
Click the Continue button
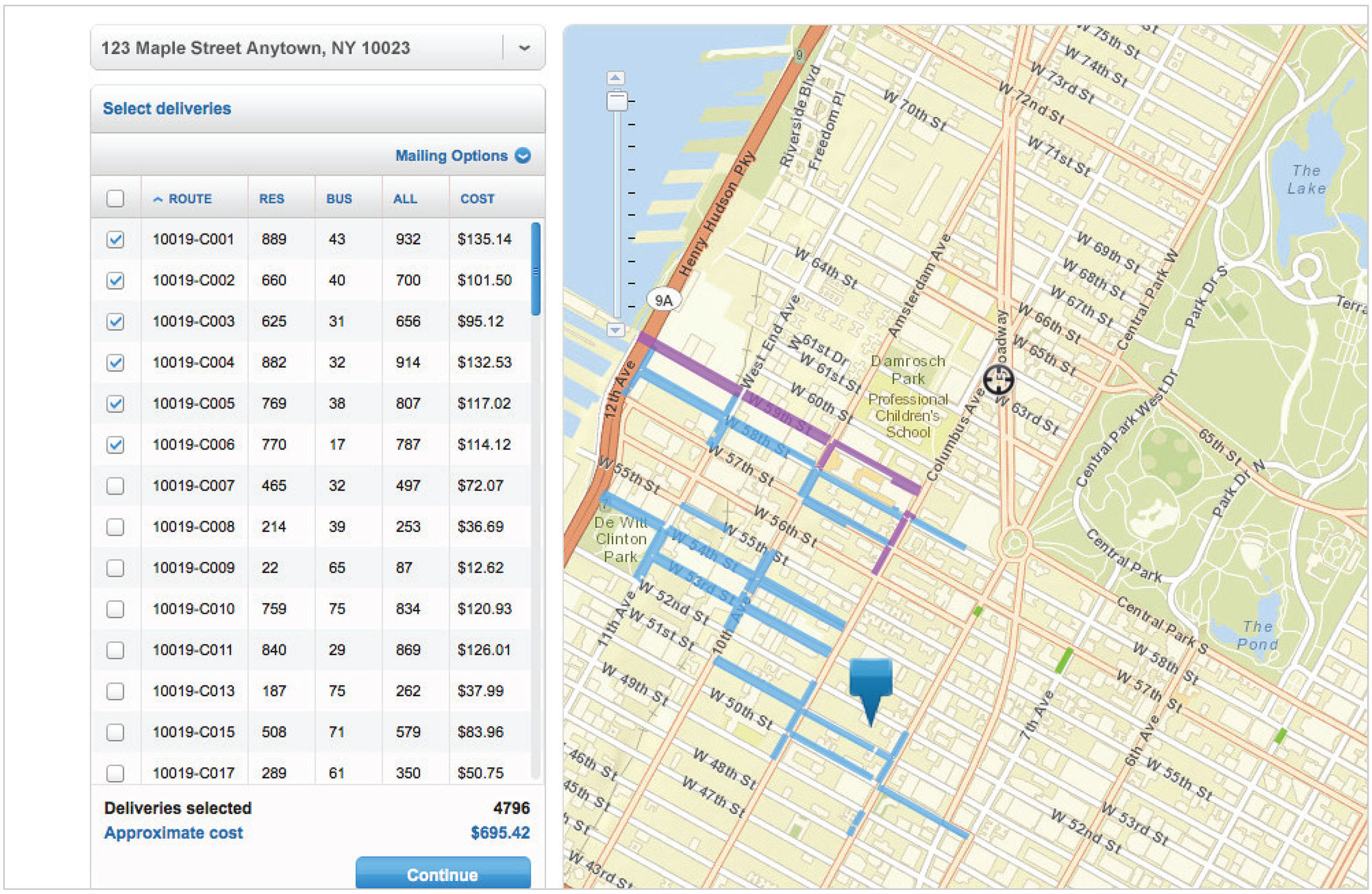click(x=443, y=874)
